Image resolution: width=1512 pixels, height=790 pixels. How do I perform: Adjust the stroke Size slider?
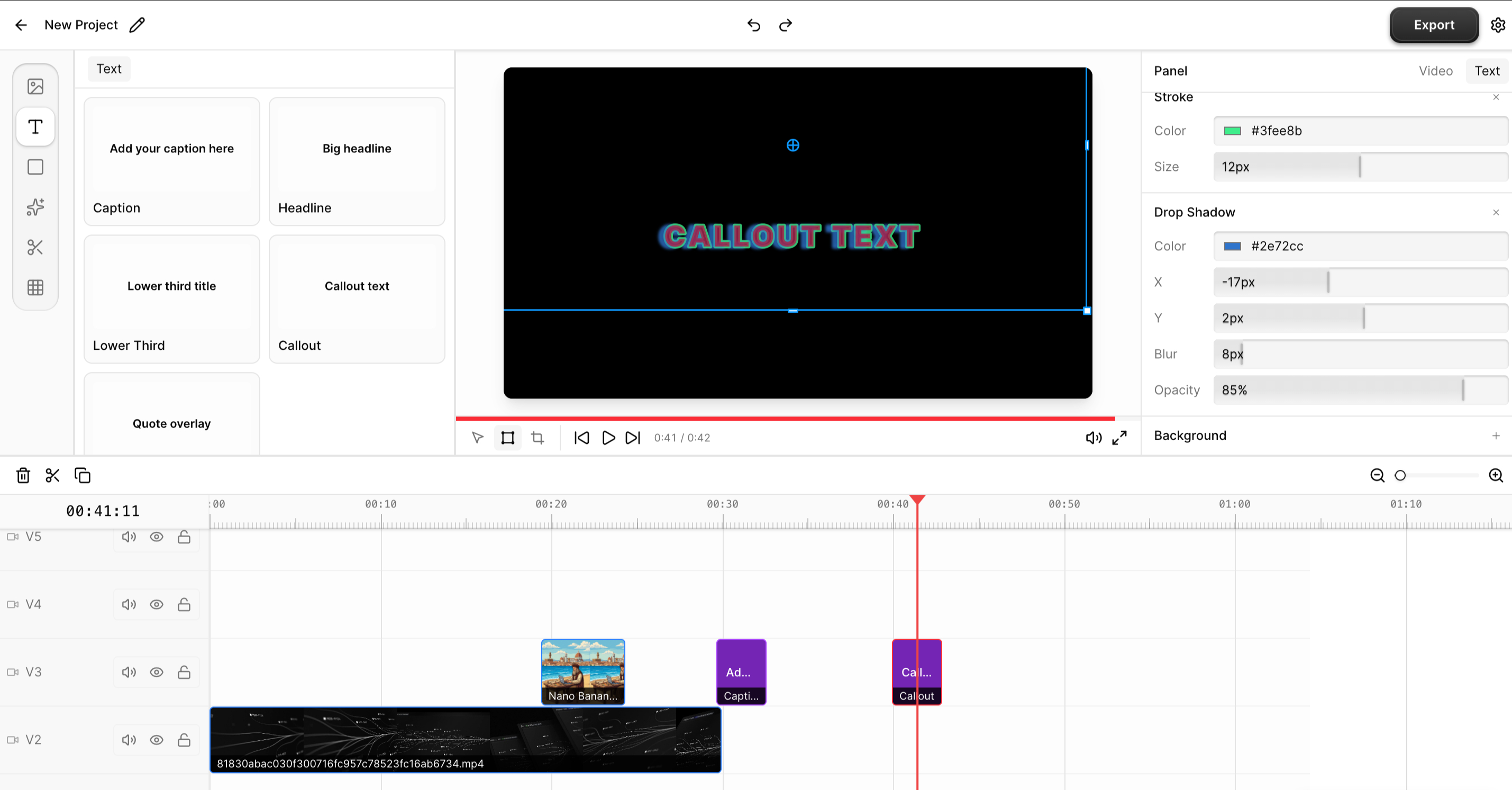1361,167
